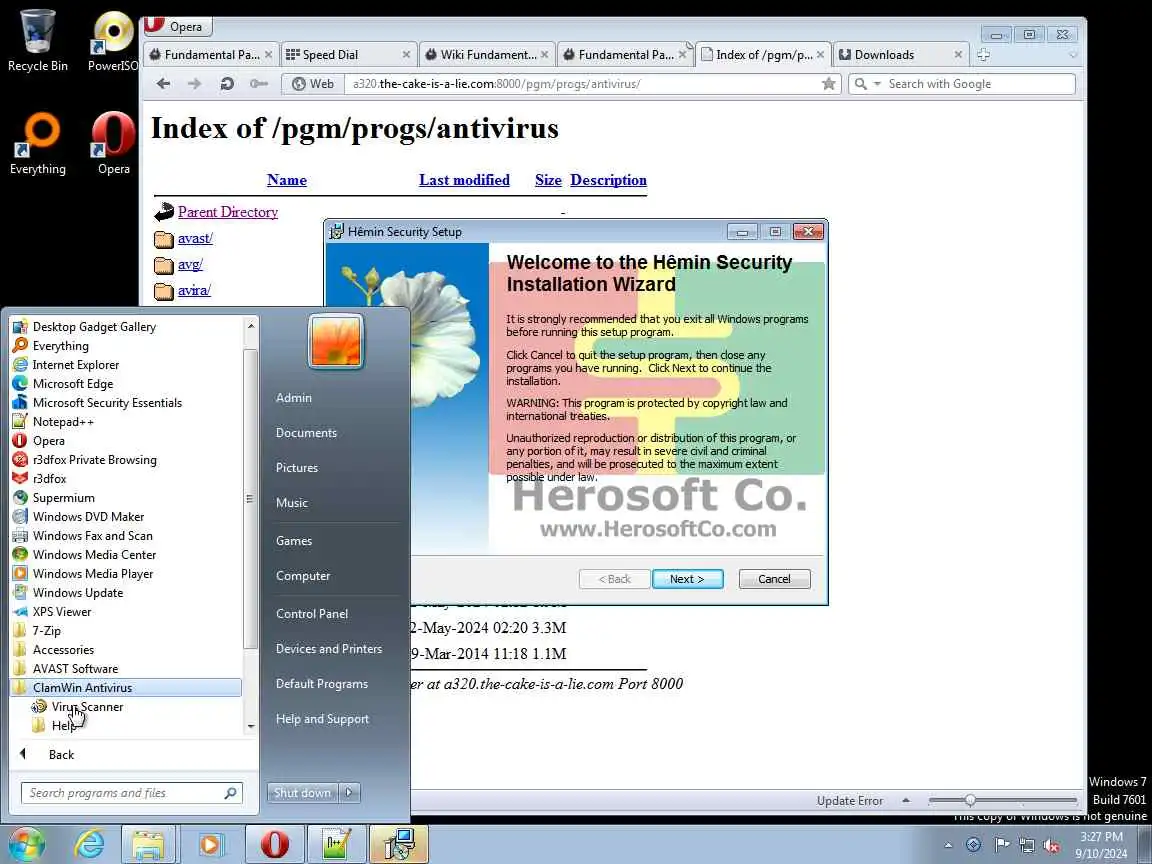The image size is (1152, 864).
Task: Click the search magnifier in Start menu
Action: pos(230,793)
